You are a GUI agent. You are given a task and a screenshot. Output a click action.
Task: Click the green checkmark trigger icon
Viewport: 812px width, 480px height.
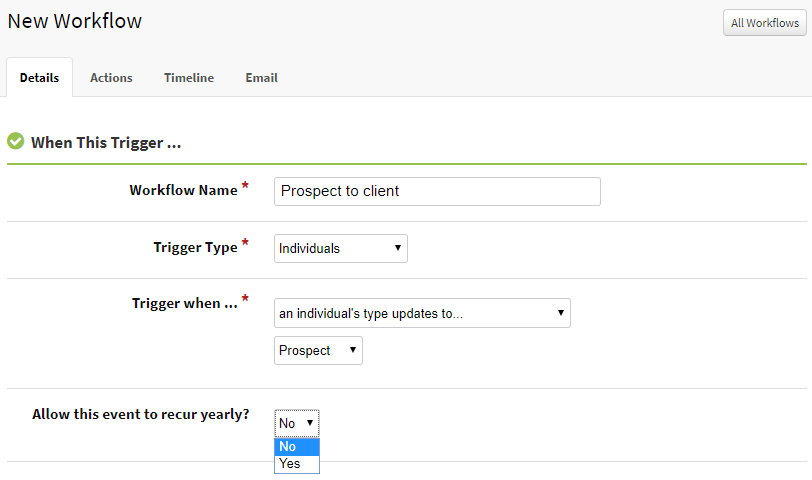(x=16, y=141)
